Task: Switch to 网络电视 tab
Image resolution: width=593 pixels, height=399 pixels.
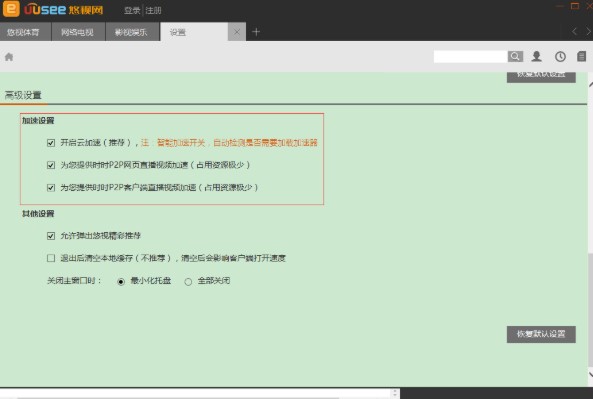Action: click(x=78, y=32)
